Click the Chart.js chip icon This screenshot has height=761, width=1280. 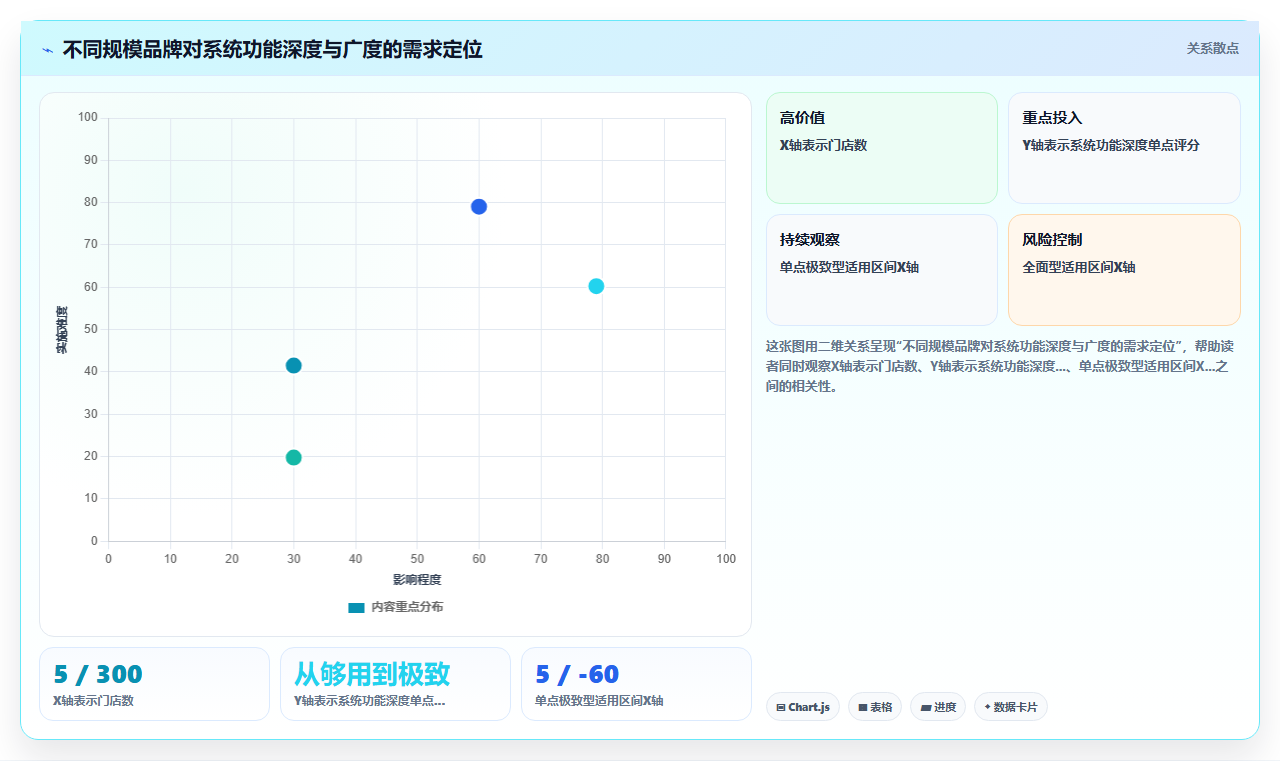781,707
